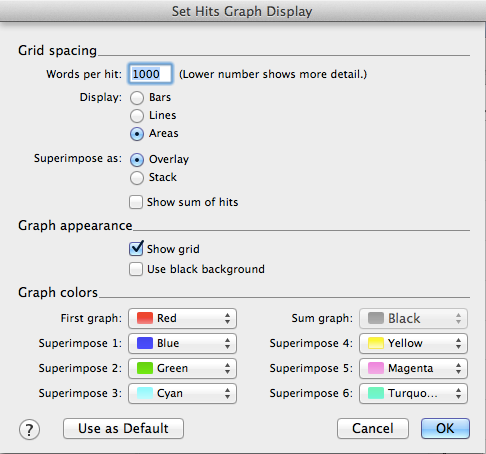Select the Bars display radio button
This screenshot has width=486, height=454.
tap(137, 98)
